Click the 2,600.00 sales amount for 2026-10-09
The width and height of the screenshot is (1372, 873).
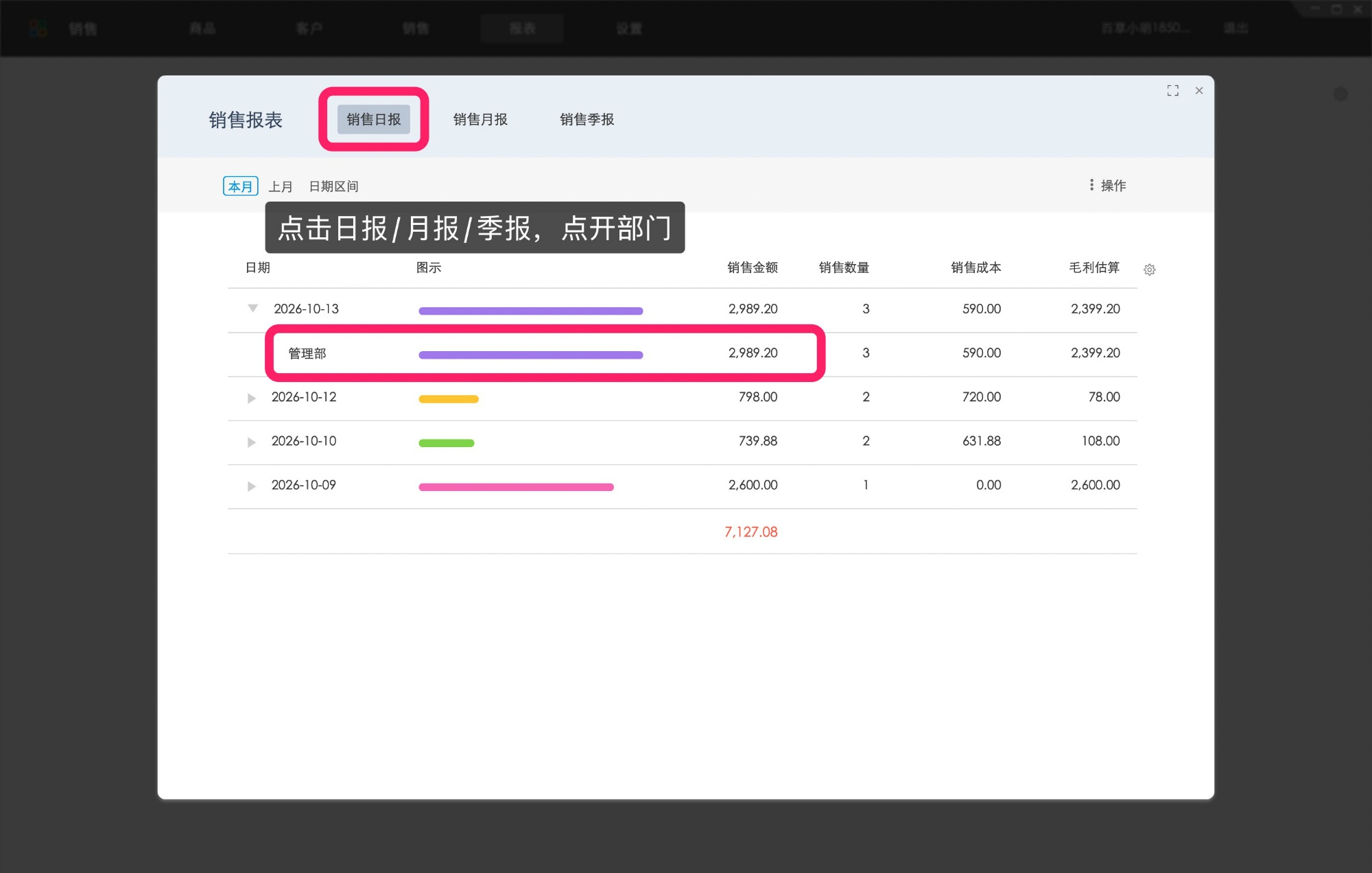[753, 485]
